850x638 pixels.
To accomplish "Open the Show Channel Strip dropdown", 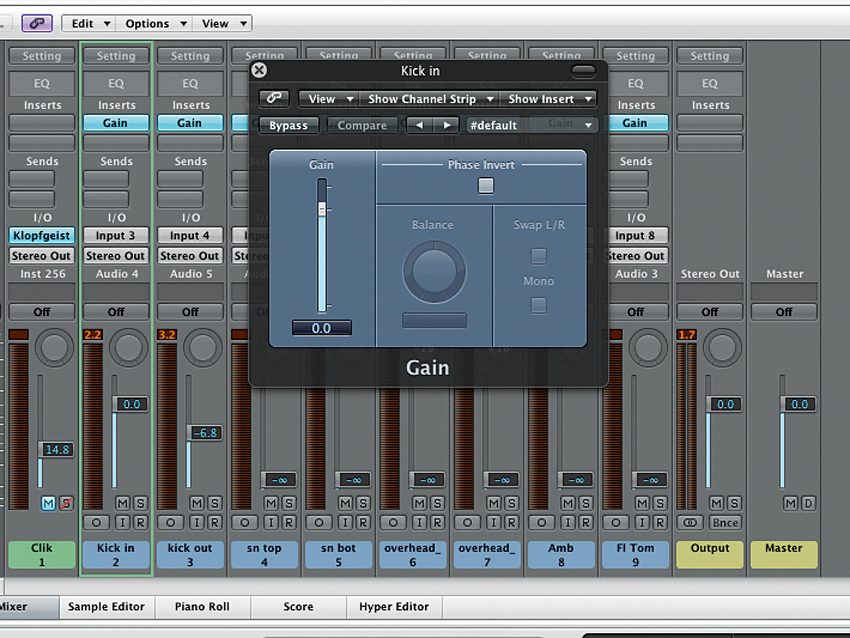I will [429, 99].
